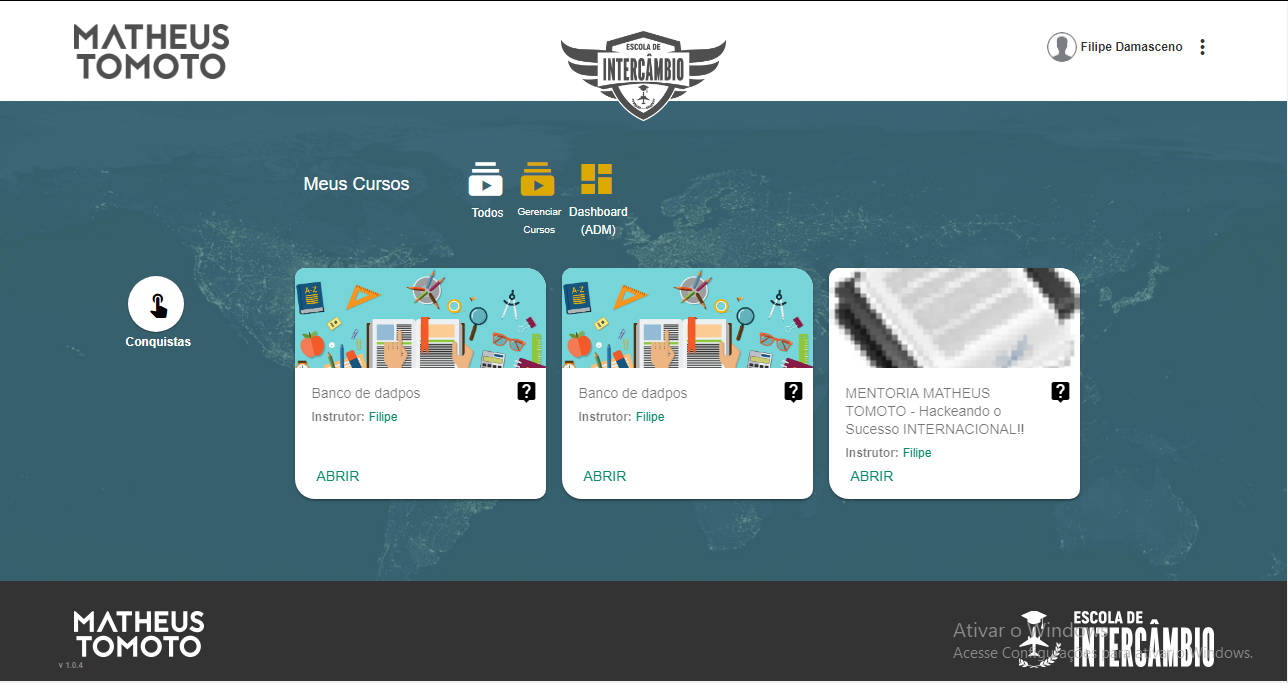Open the Todos courses icon
Screen dimensions: 1288x683
[x=486, y=181]
